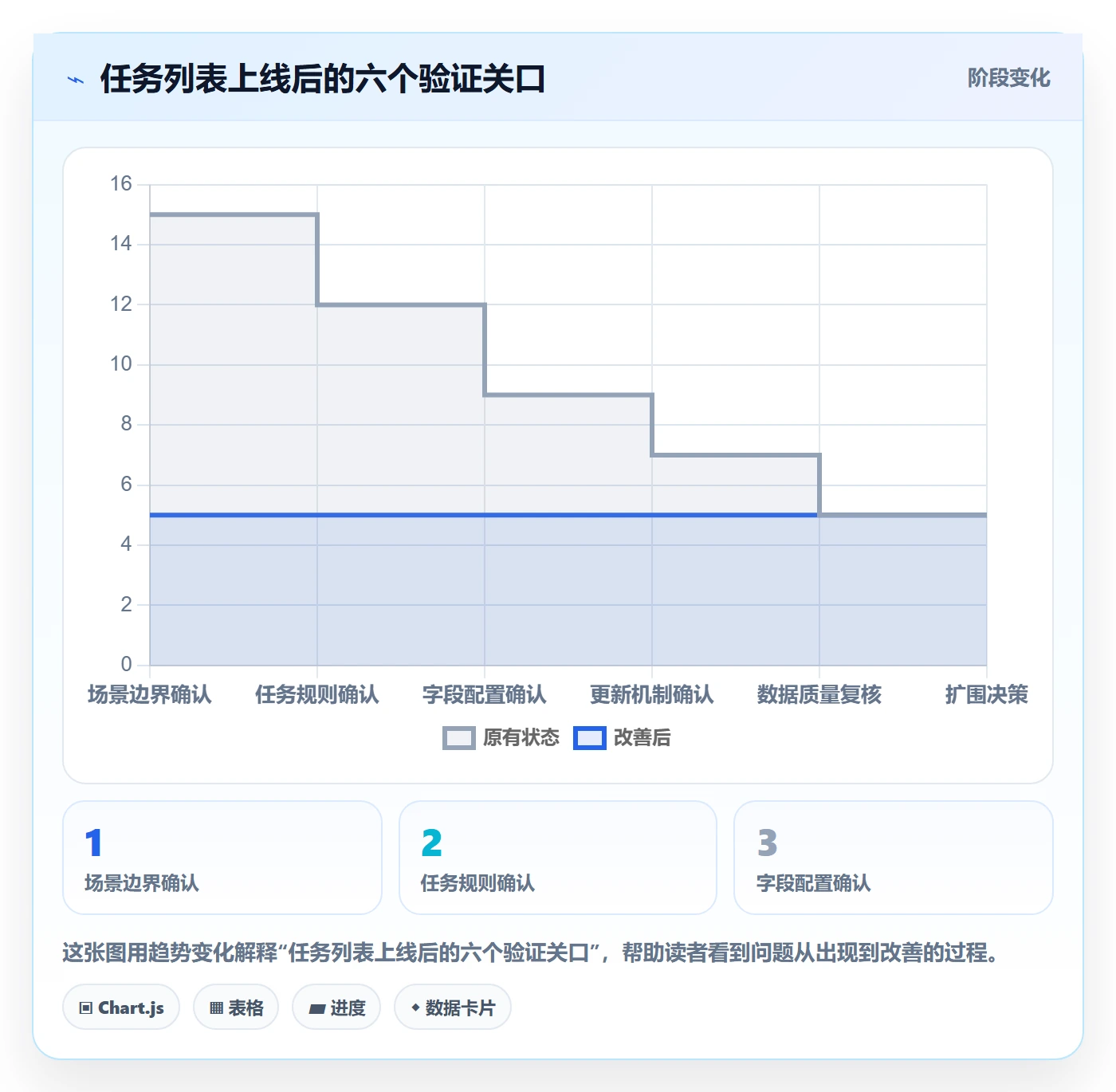Image resolution: width=1116 pixels, height=1092 pixels.
Task: Click the gray step line at value 15
Action: 234,214
